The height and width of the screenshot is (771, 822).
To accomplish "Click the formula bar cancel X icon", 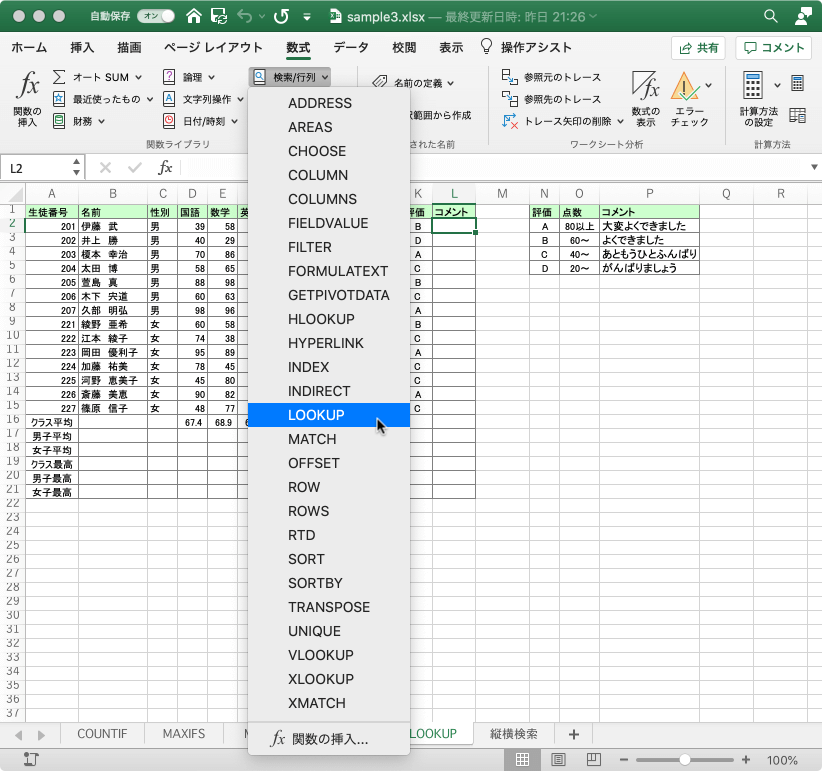I will [105, 168].
